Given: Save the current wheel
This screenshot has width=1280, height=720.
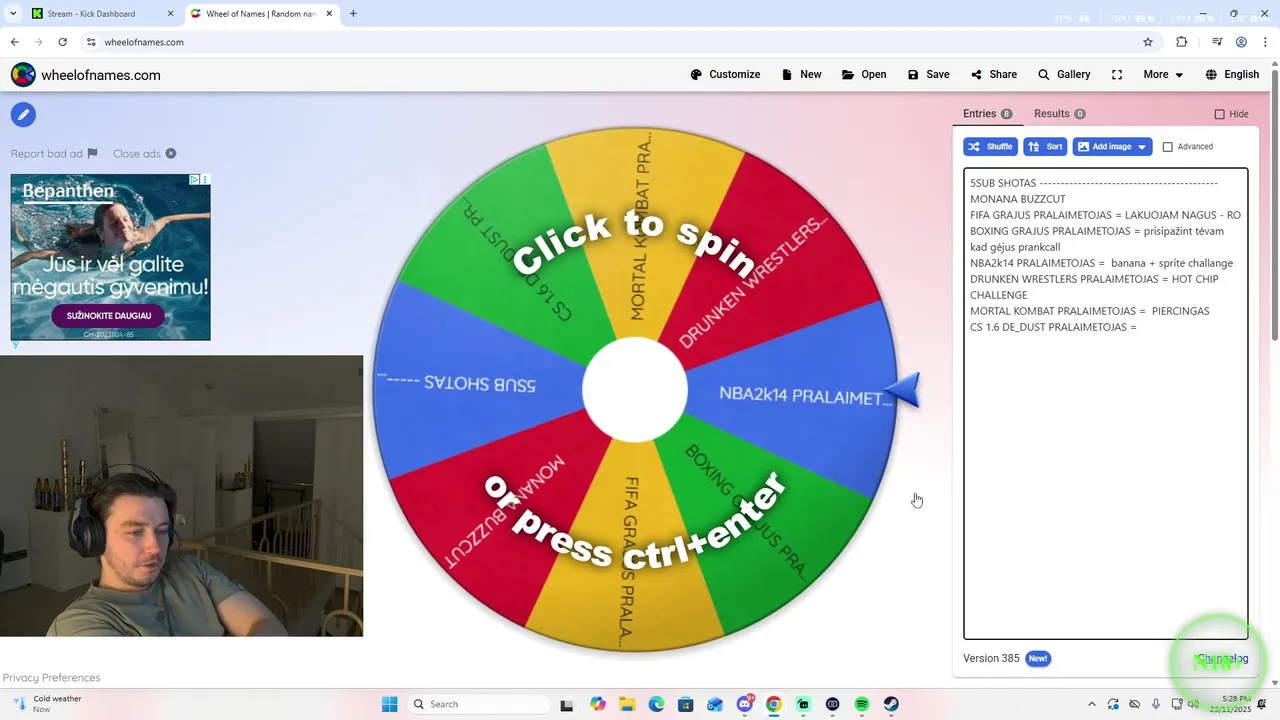Looking at the screenshot, I should [928, 74].
